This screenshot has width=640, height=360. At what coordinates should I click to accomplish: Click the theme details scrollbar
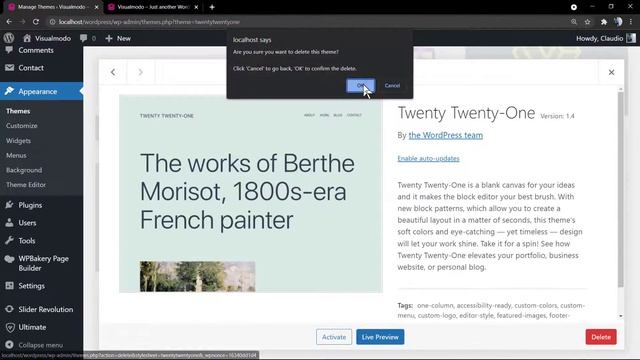(620, 189)
